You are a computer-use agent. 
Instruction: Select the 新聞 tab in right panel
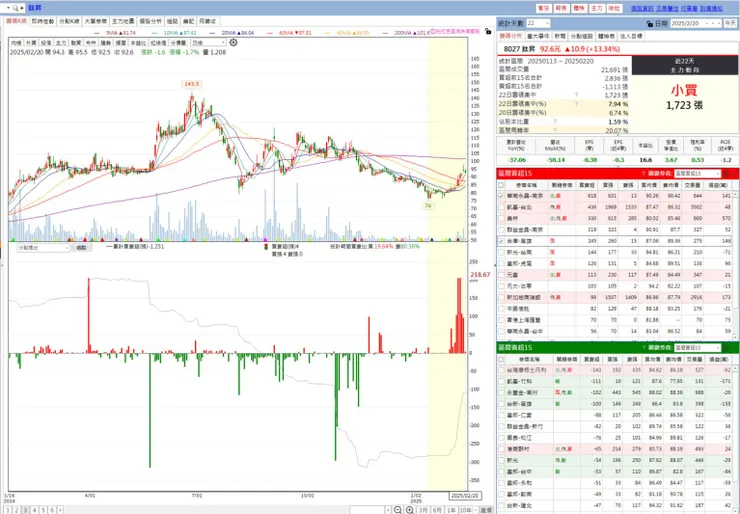560,36
